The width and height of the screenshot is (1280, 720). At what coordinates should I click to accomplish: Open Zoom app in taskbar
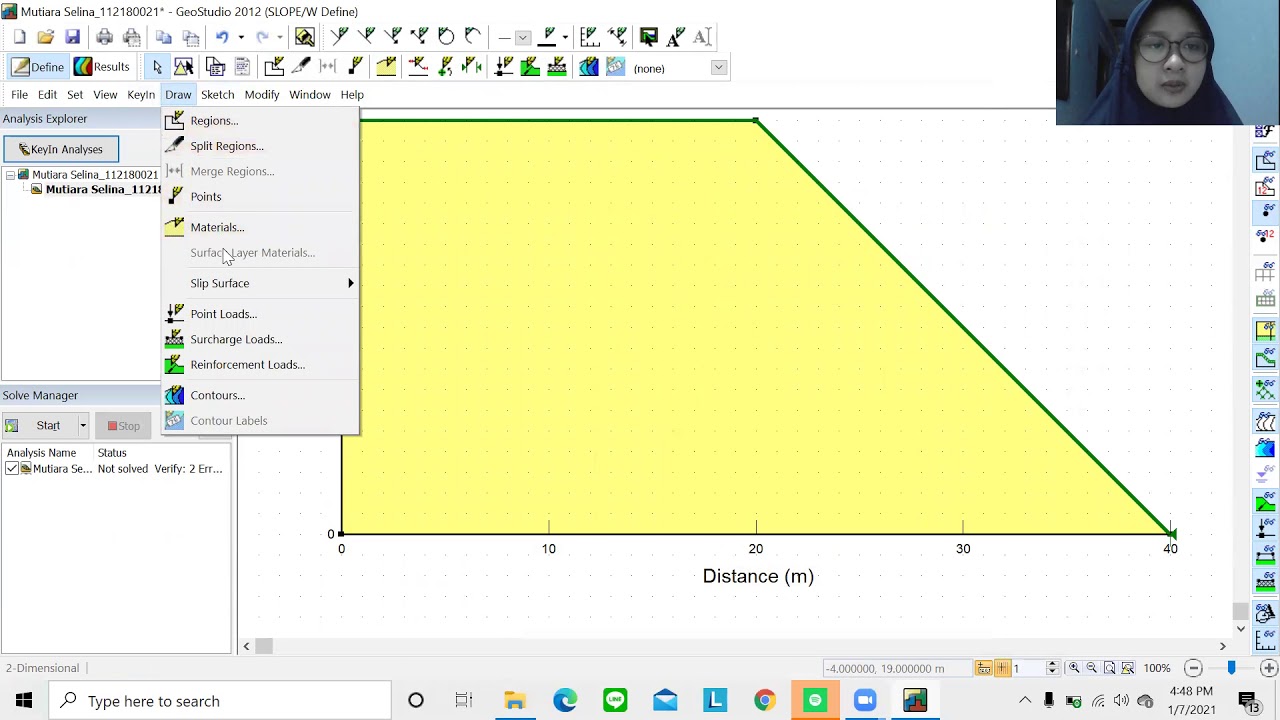click(865, 700)
